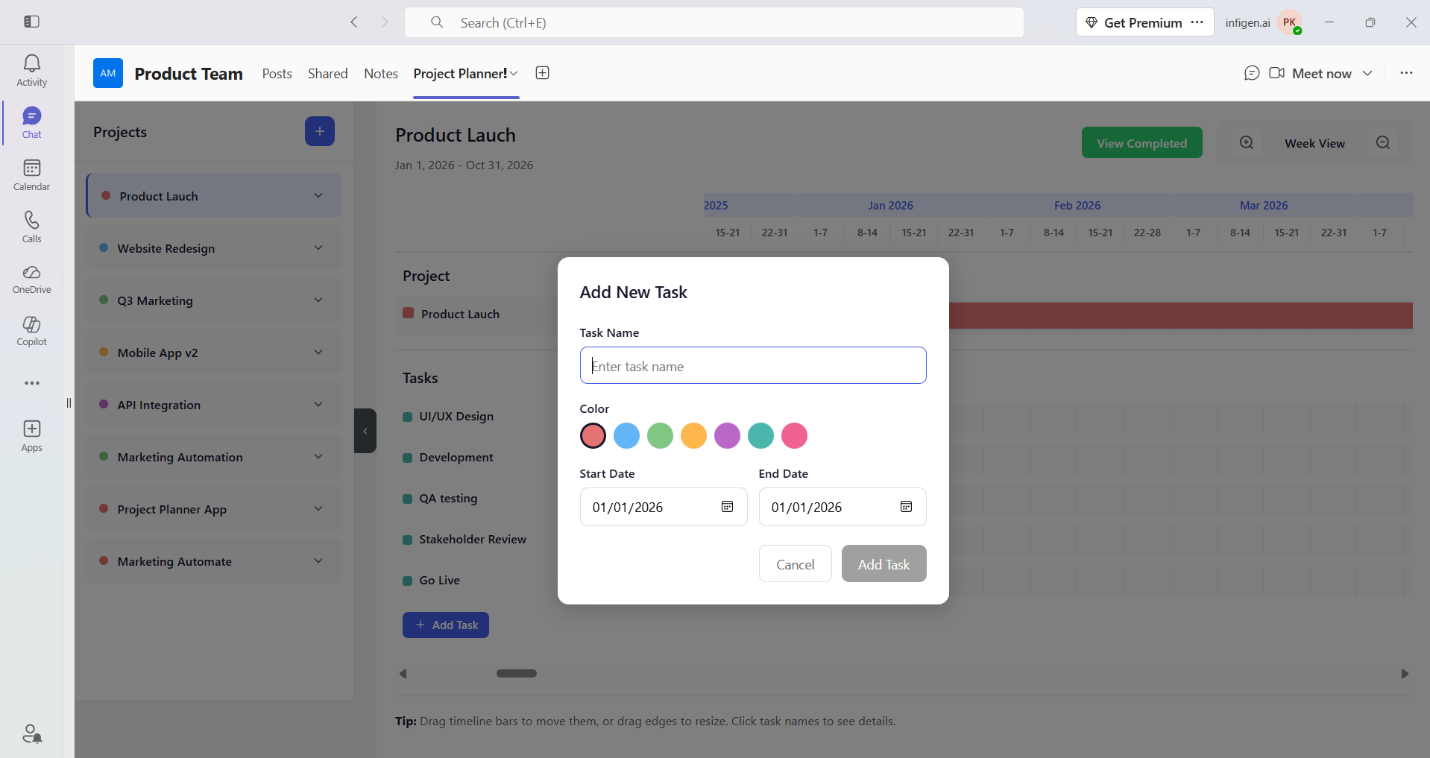This screenshot has height=758, width=1430.
Task: Open the channel conversation icon
Action: click(1251, 73)
